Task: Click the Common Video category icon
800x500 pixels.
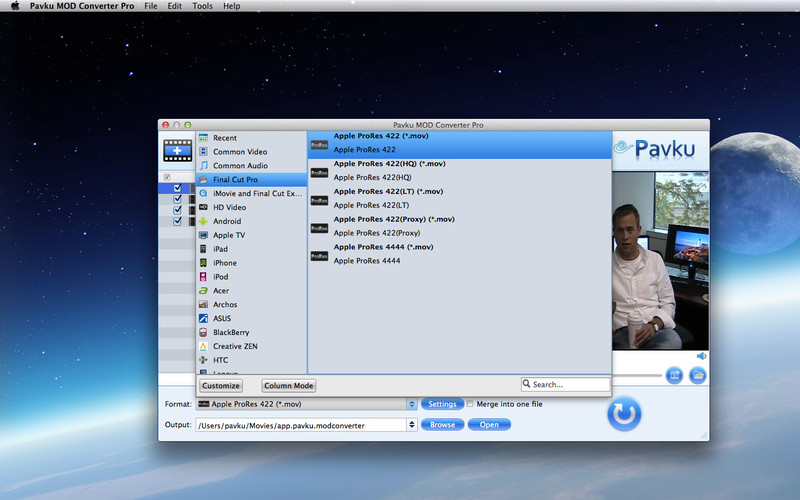Action: tap(203, 152)
